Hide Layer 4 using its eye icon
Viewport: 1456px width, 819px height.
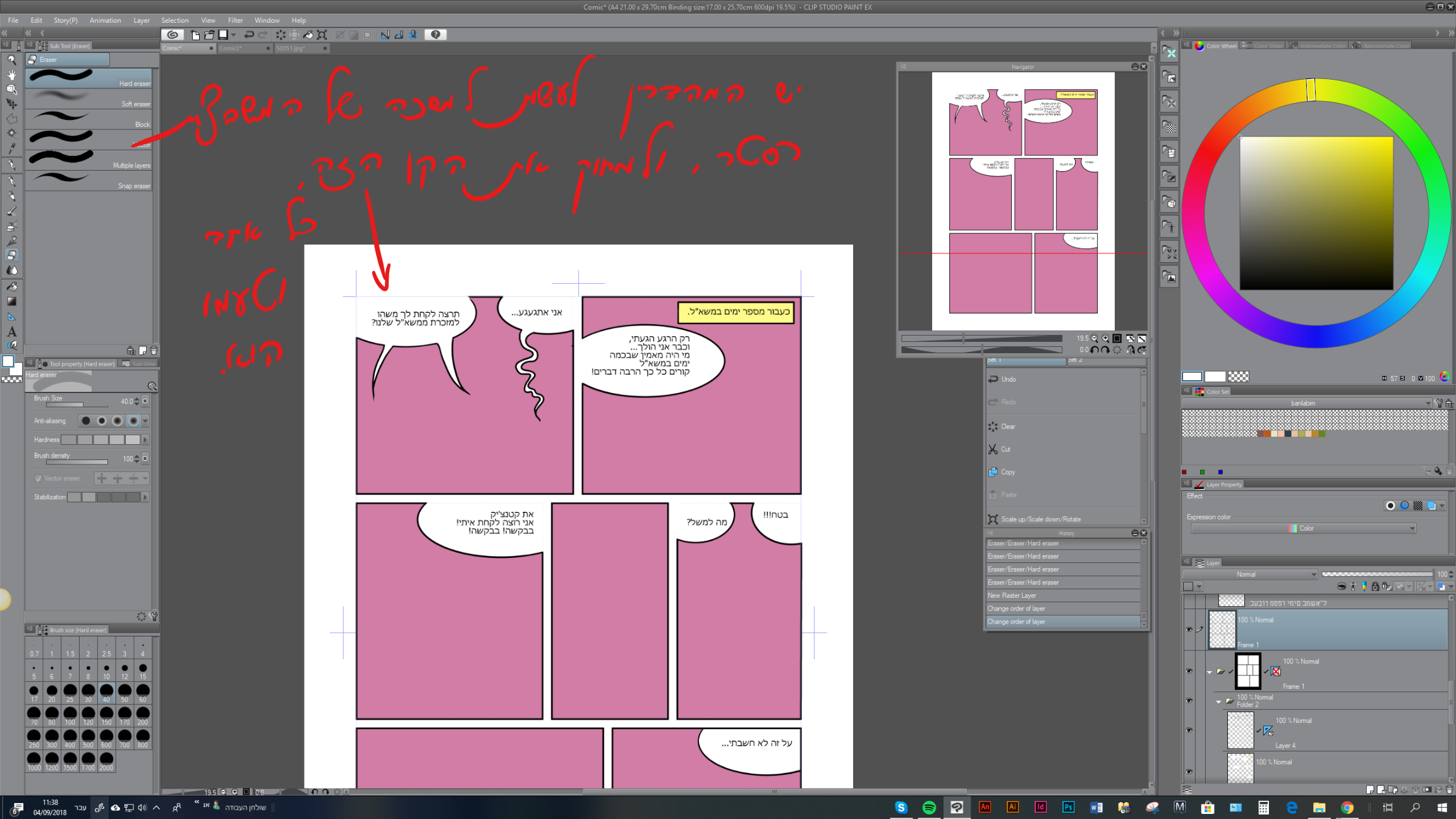coord(1189,730)
